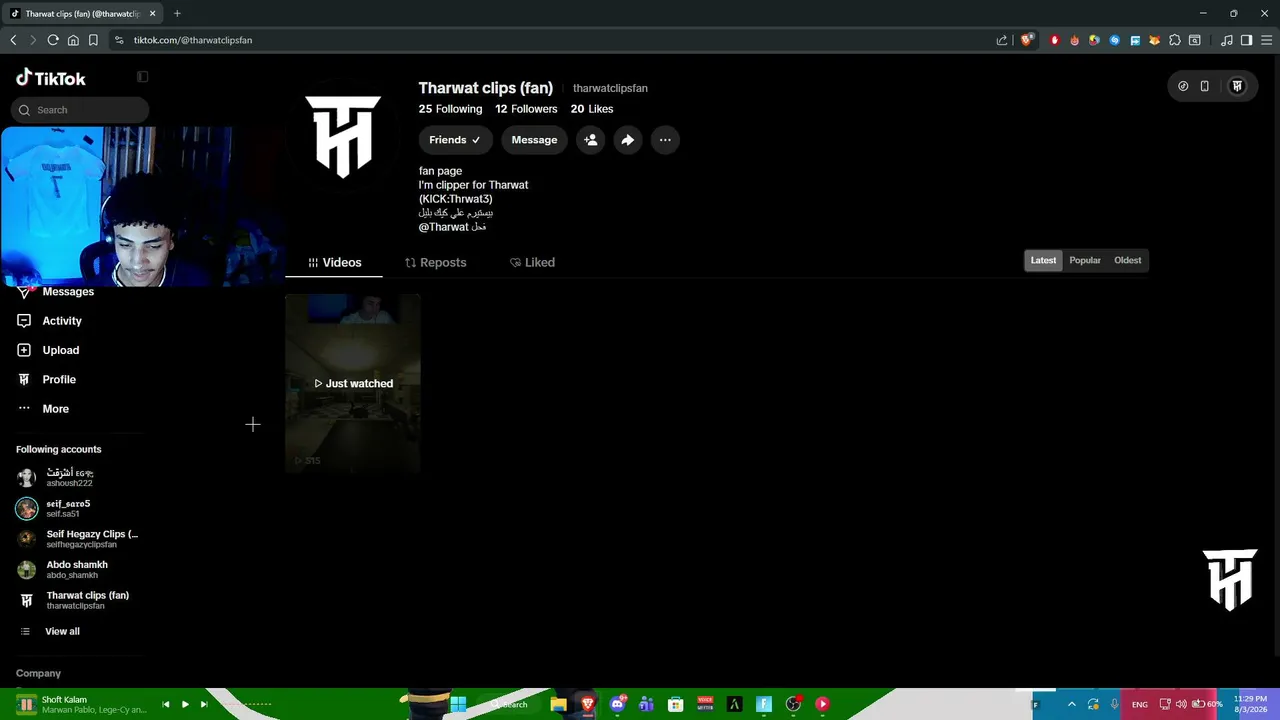Click the Upload plus icon

coord(24,350)
